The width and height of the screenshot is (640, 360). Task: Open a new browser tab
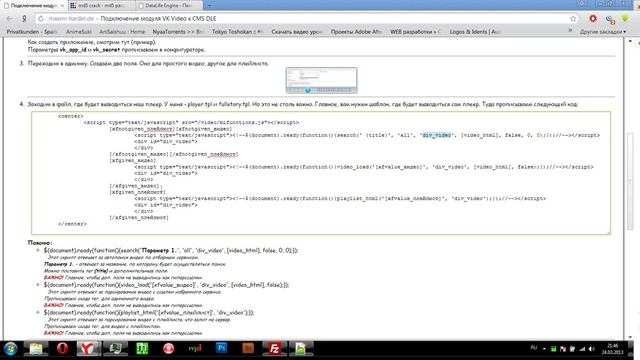[x=209, y=5]
